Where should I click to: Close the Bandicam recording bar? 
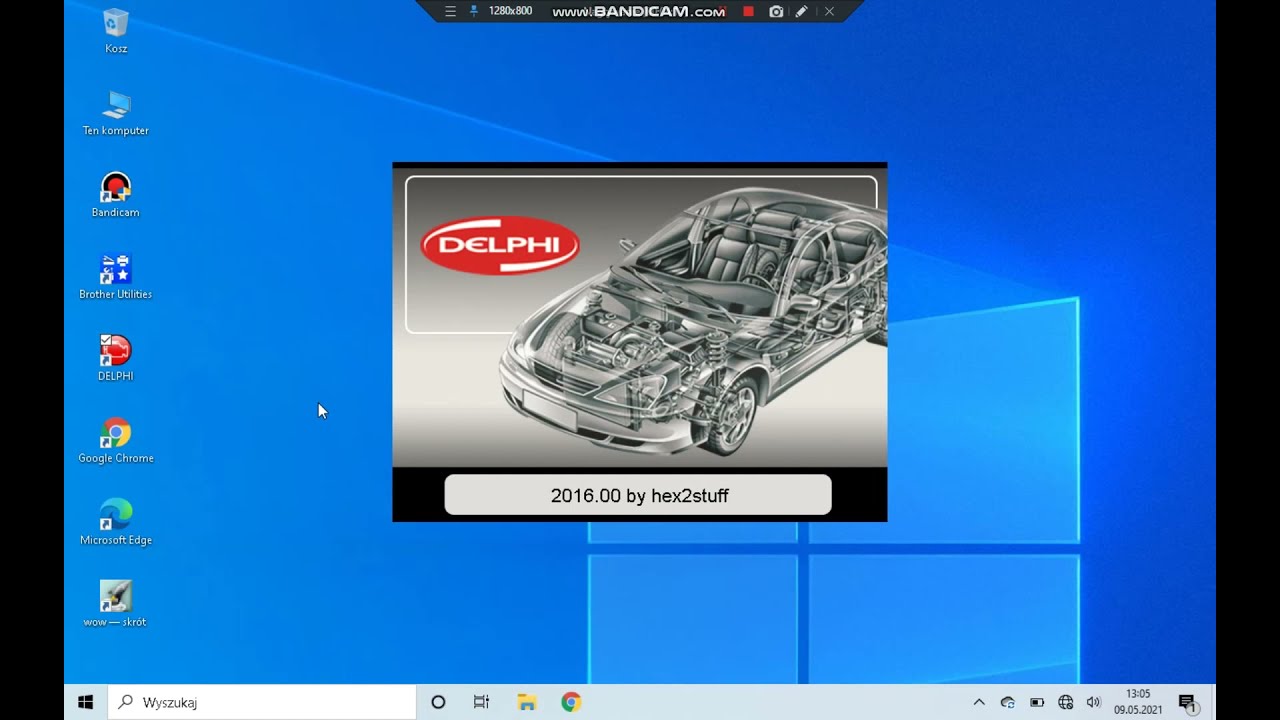coord(829,11)
